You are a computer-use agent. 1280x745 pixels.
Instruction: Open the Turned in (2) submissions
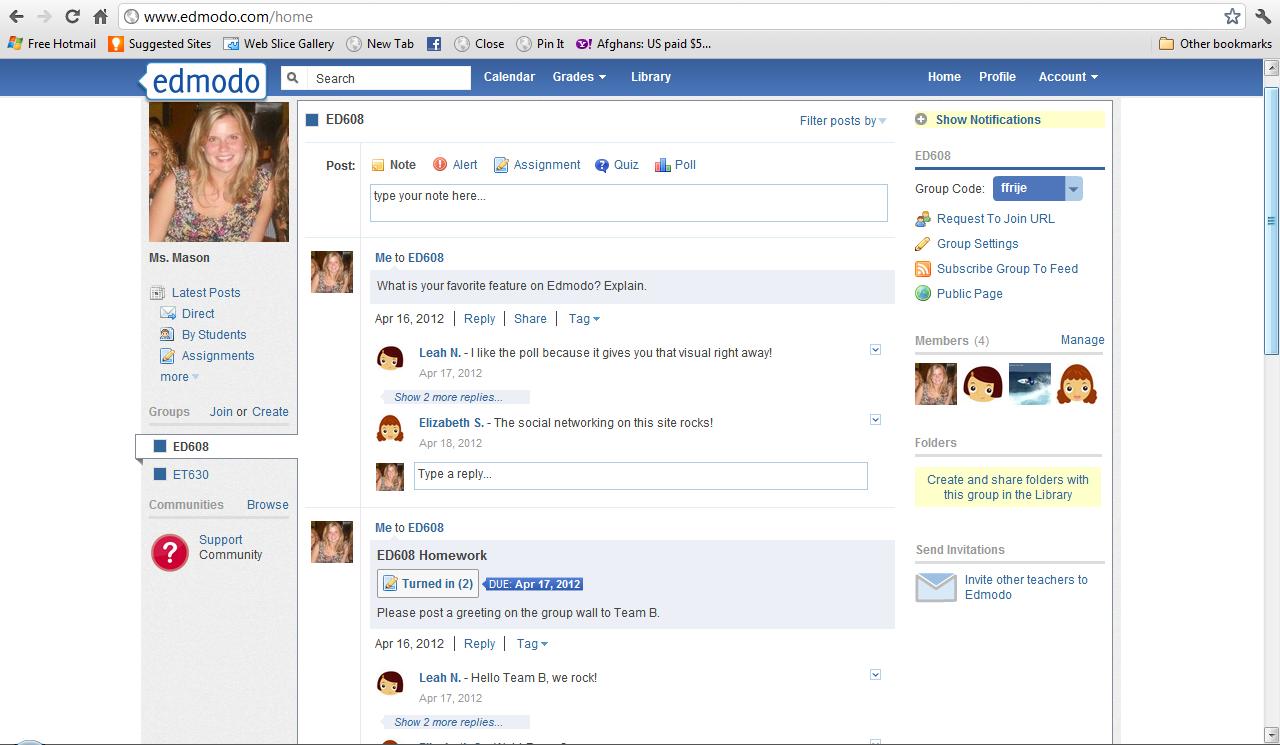tap(427, 583)
